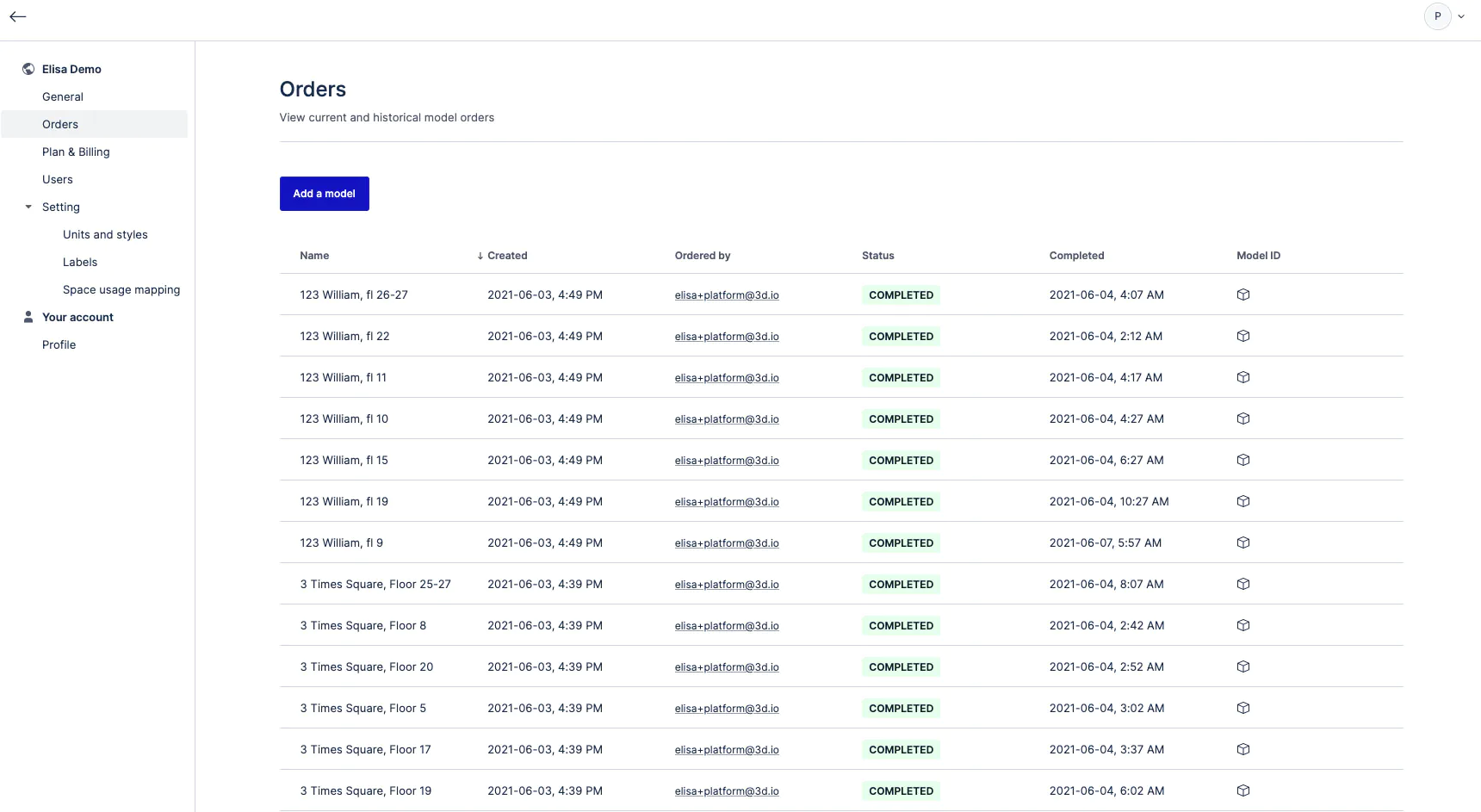Click the back arrow icon

pyautogui.click(x=18, y=16)
